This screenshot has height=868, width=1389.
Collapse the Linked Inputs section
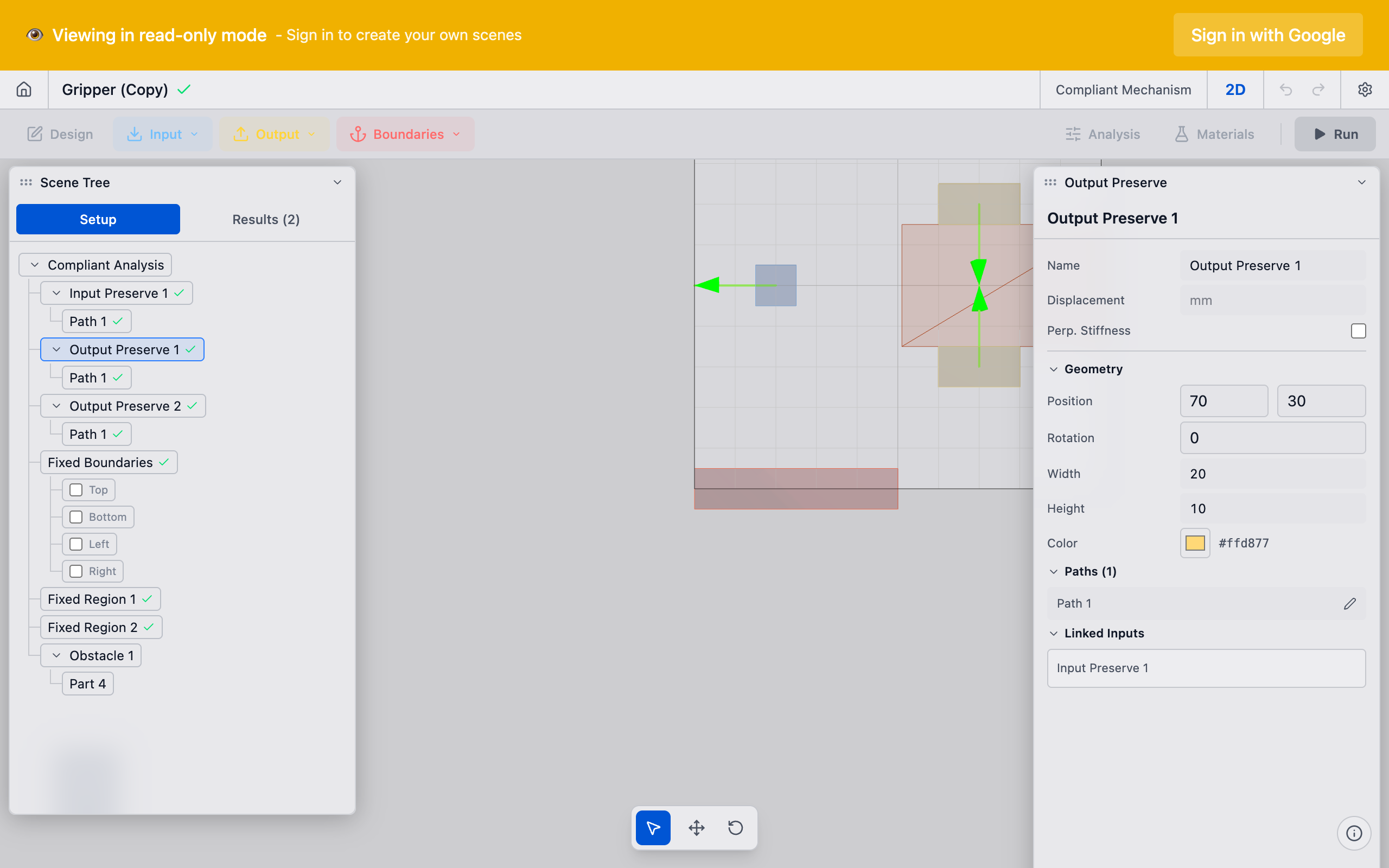(1053, 633)
